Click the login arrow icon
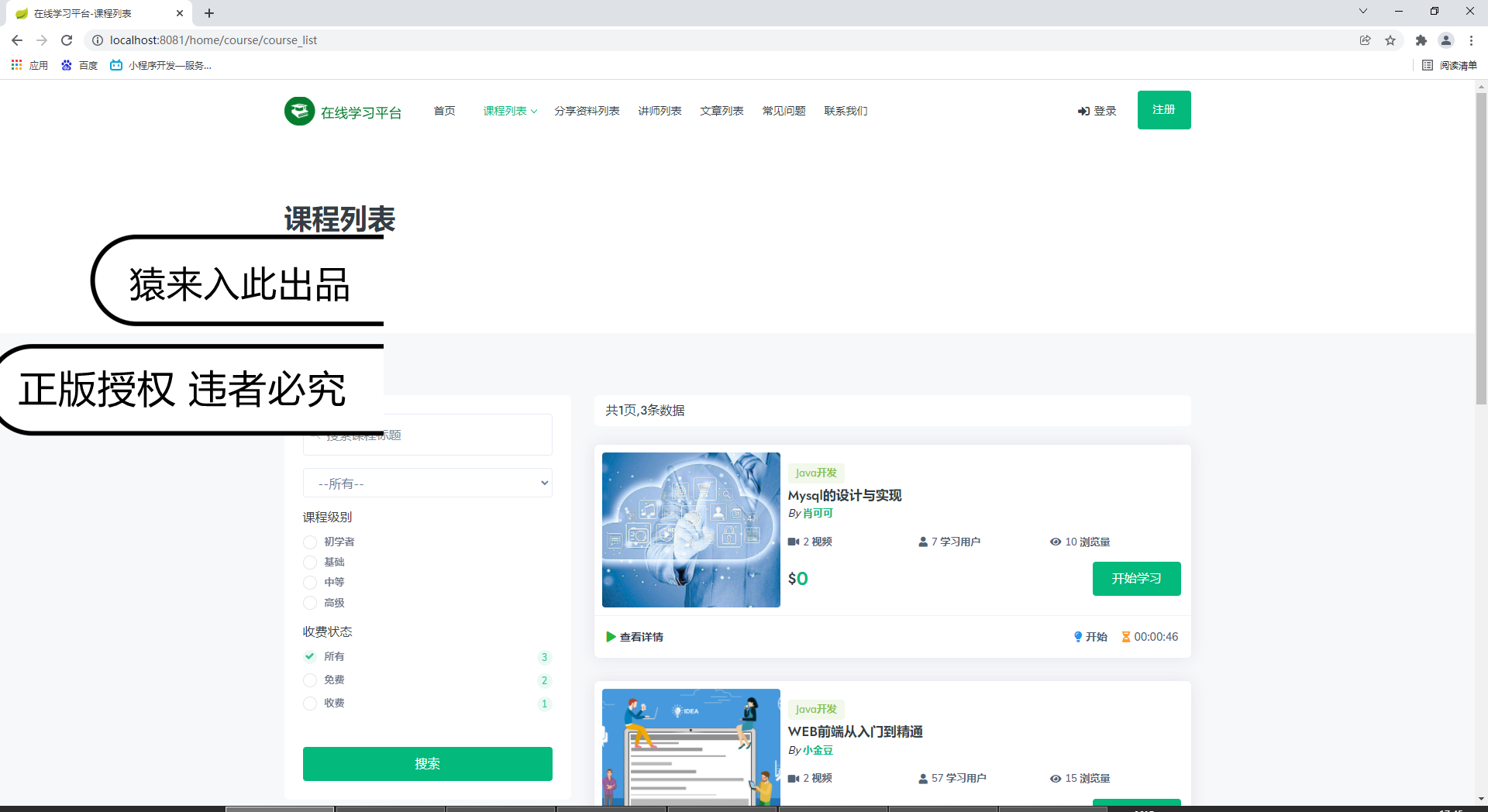 click(x=1083, y=112)
